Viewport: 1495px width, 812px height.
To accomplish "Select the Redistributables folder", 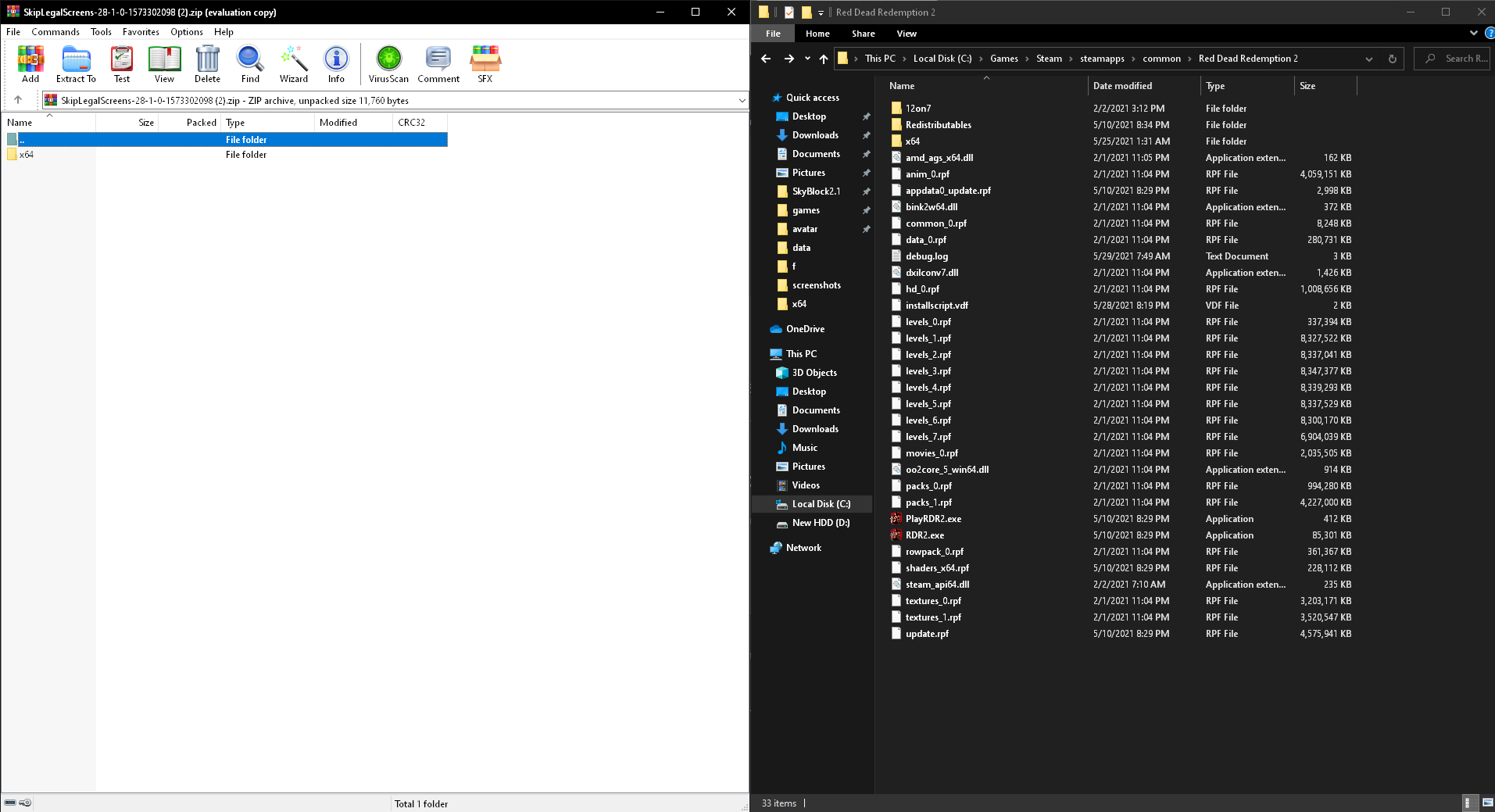I will click(938, 125).
